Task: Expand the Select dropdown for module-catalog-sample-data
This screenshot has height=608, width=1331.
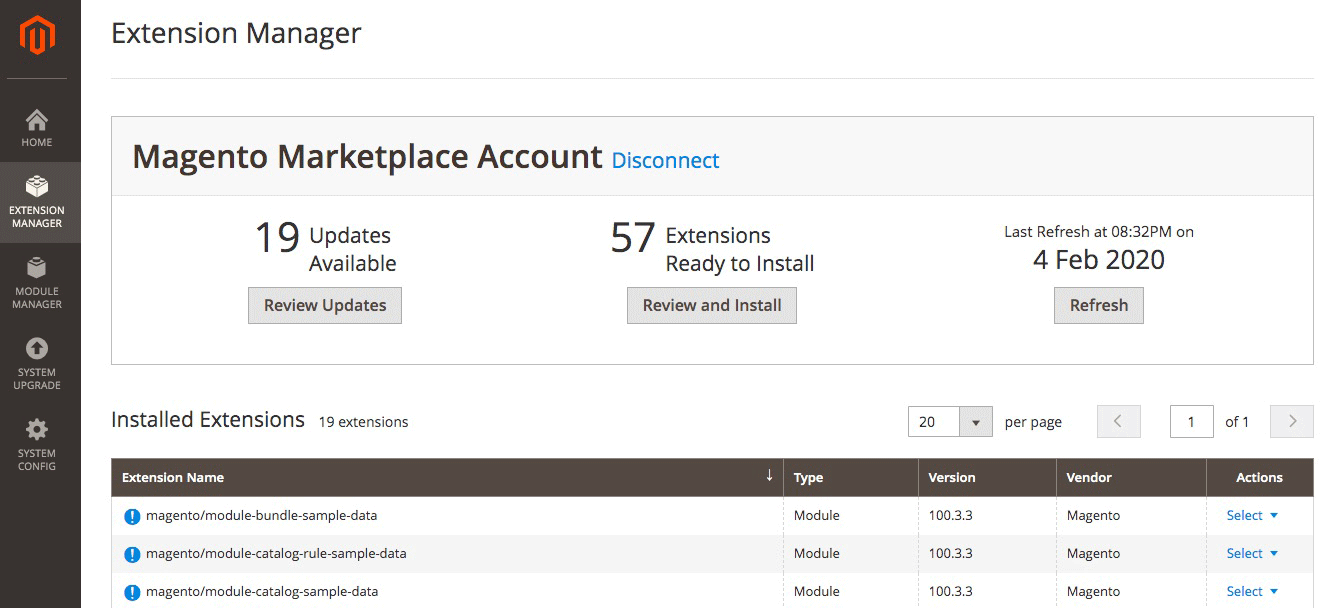Action: point(1251,591)
